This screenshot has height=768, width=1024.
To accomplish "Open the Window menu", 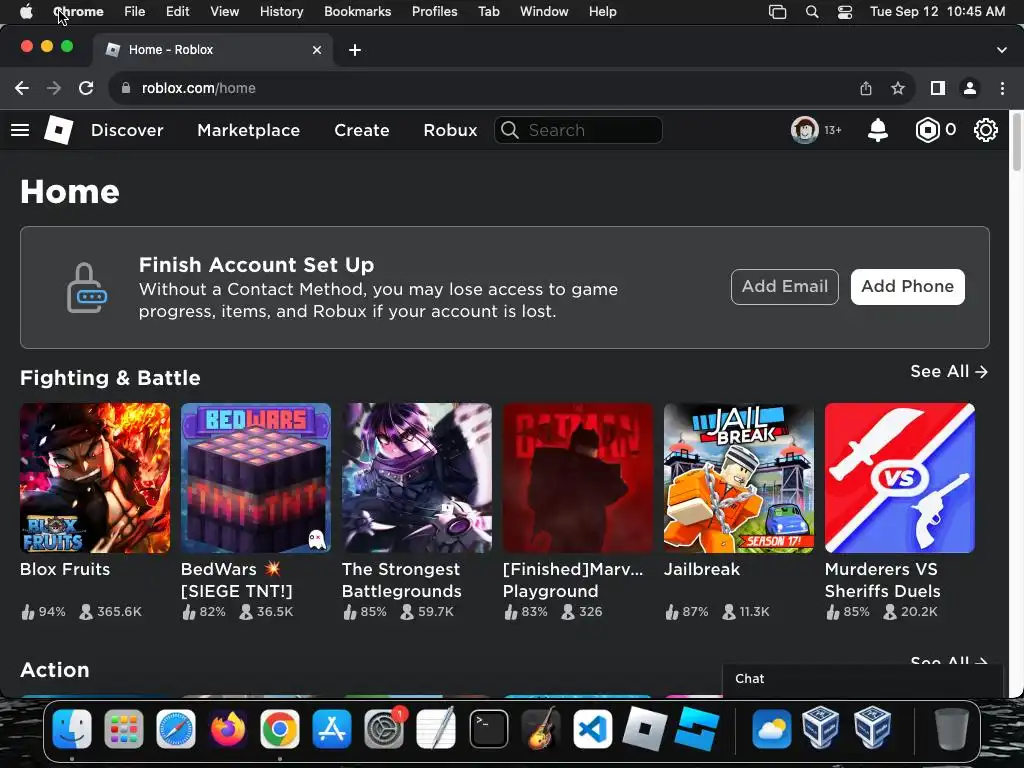I will (x=544, y=12).
